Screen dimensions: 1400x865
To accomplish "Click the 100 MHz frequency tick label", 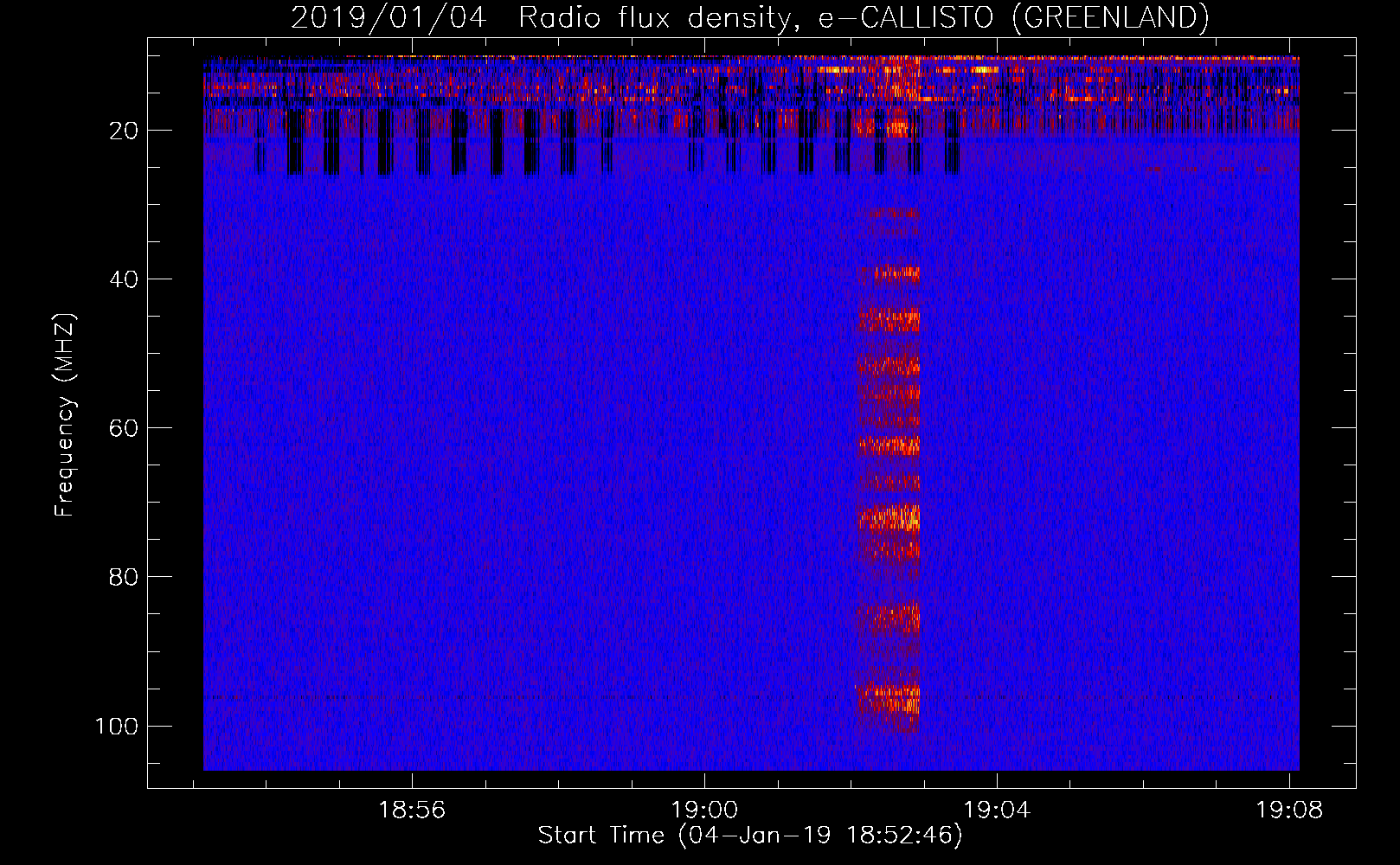I will tap(117, 726).
